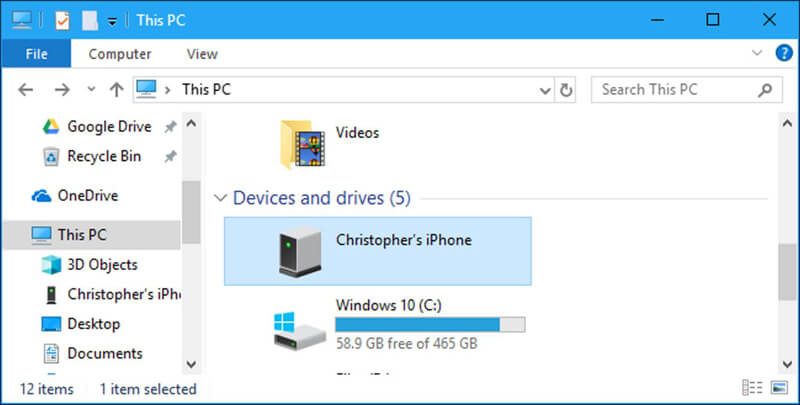Click the chevron before This PC in the address bar
This screenshot has width=800, height=405.
pyautogui.click(x=167, y=90)
